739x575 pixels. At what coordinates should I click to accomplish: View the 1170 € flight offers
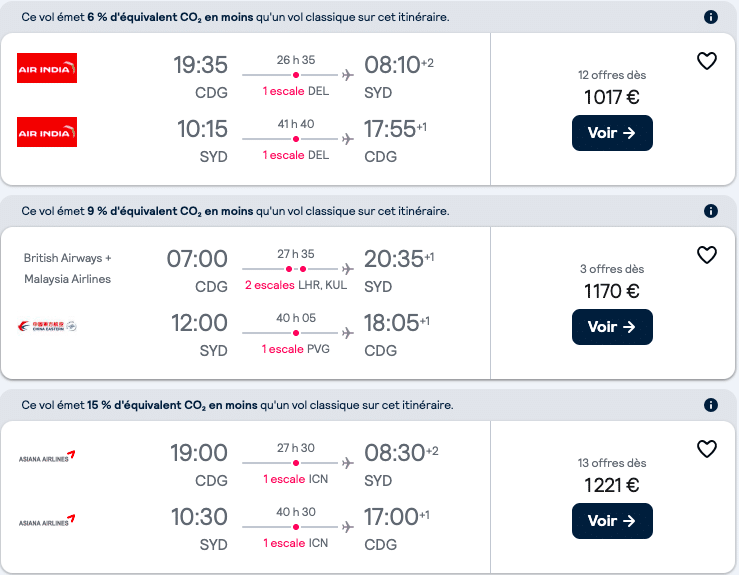[612, 327]
